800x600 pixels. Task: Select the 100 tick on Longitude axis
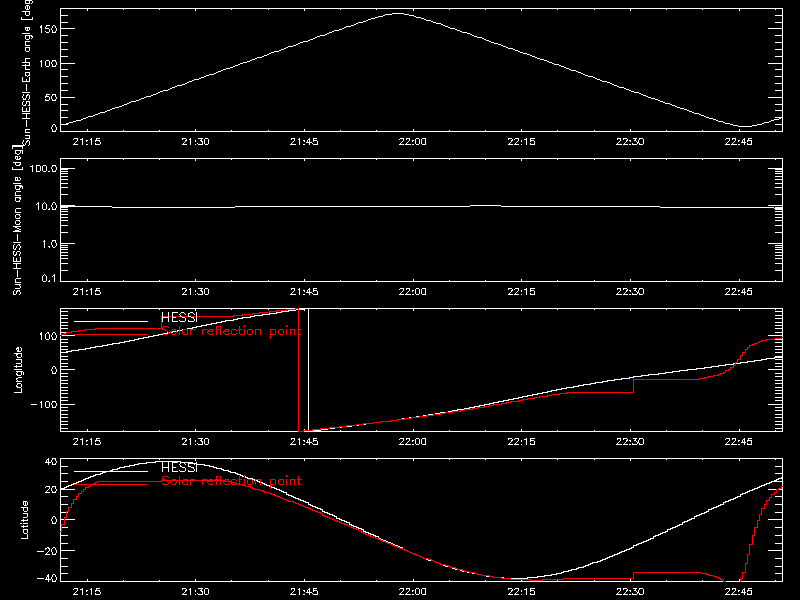click(x=47, y=336)
